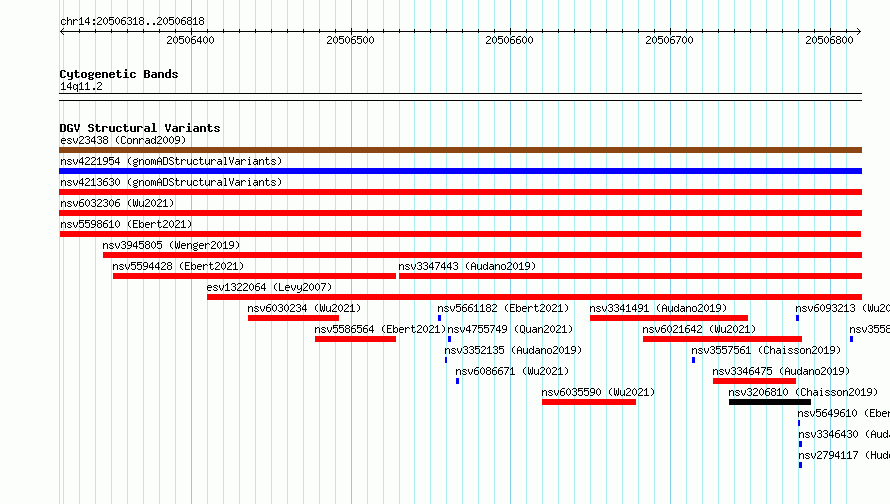Click the small blue marker under nsv5661182
The height and width of the screenshot is (504, 890).
[x=439, y=318]
